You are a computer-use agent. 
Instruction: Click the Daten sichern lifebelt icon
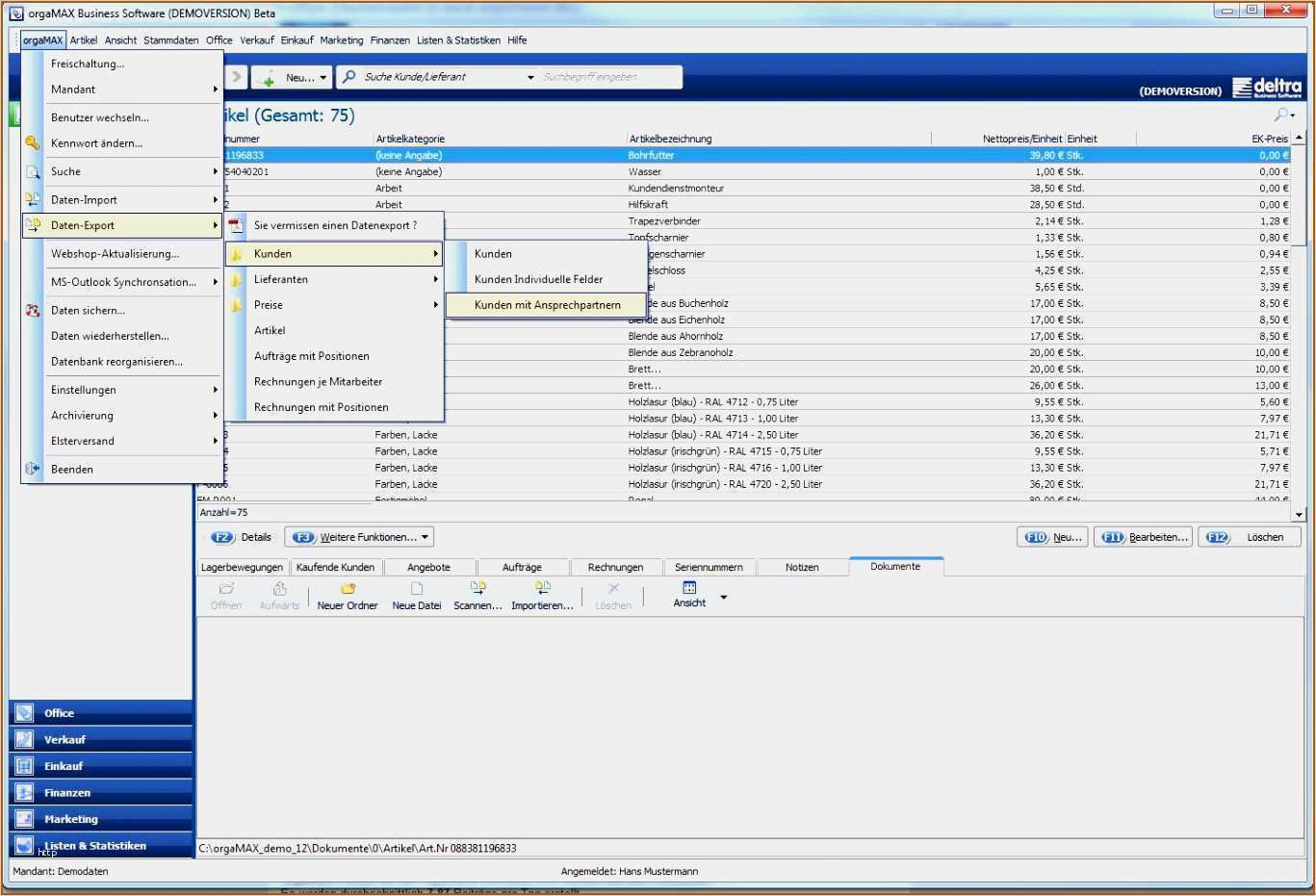(32, 310)
